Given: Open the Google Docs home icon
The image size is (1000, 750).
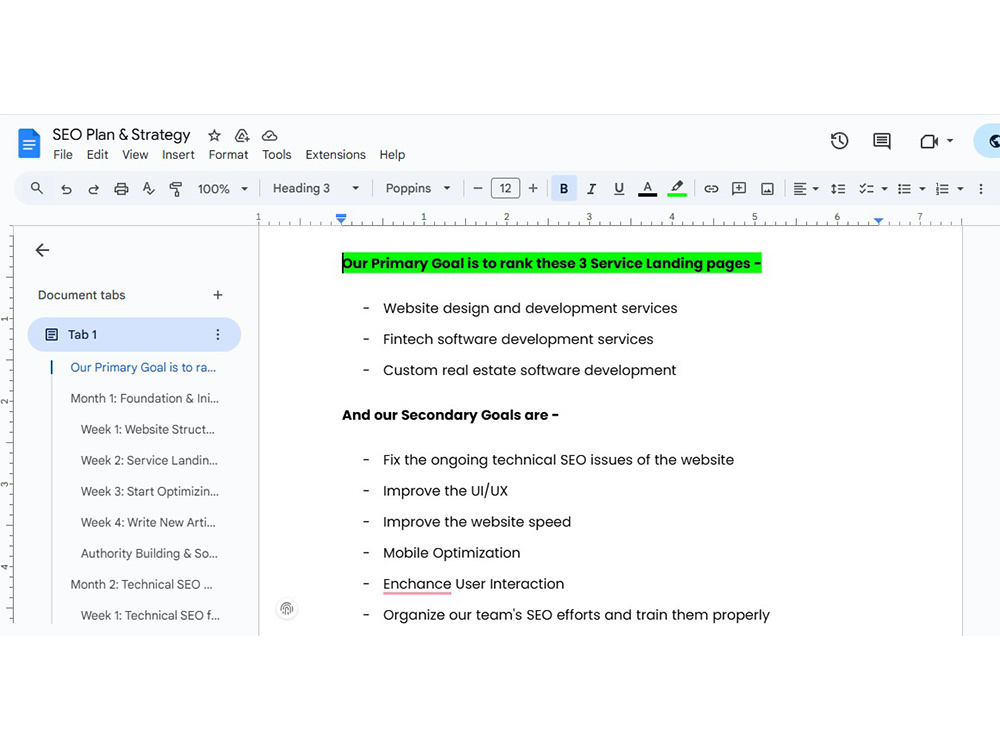Looking at the screenshot, I should click(x=29, y=143).
